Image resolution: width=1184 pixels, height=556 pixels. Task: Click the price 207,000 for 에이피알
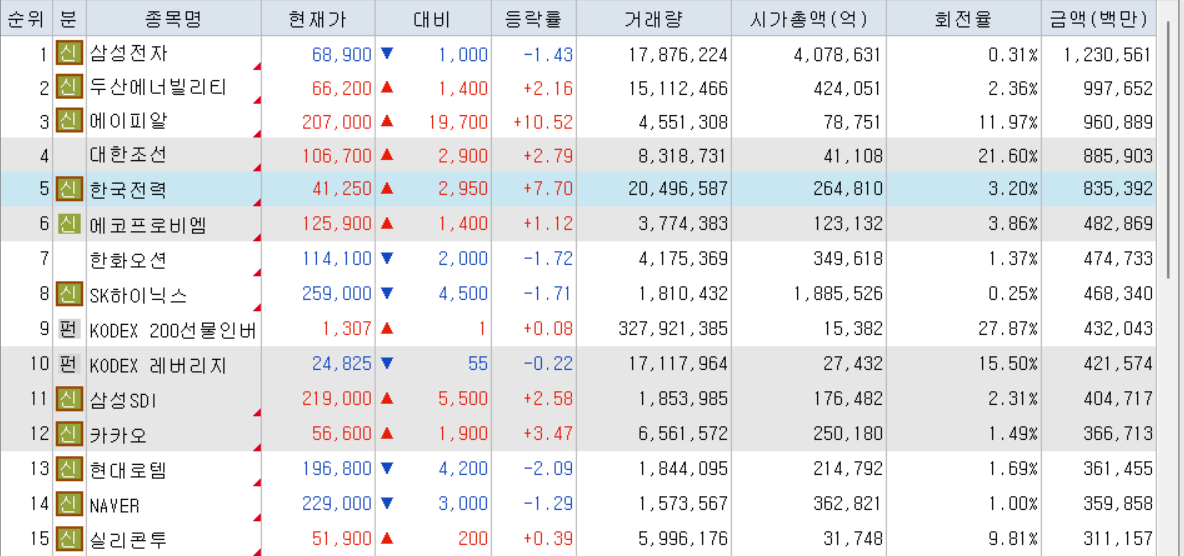click(338, 121)
